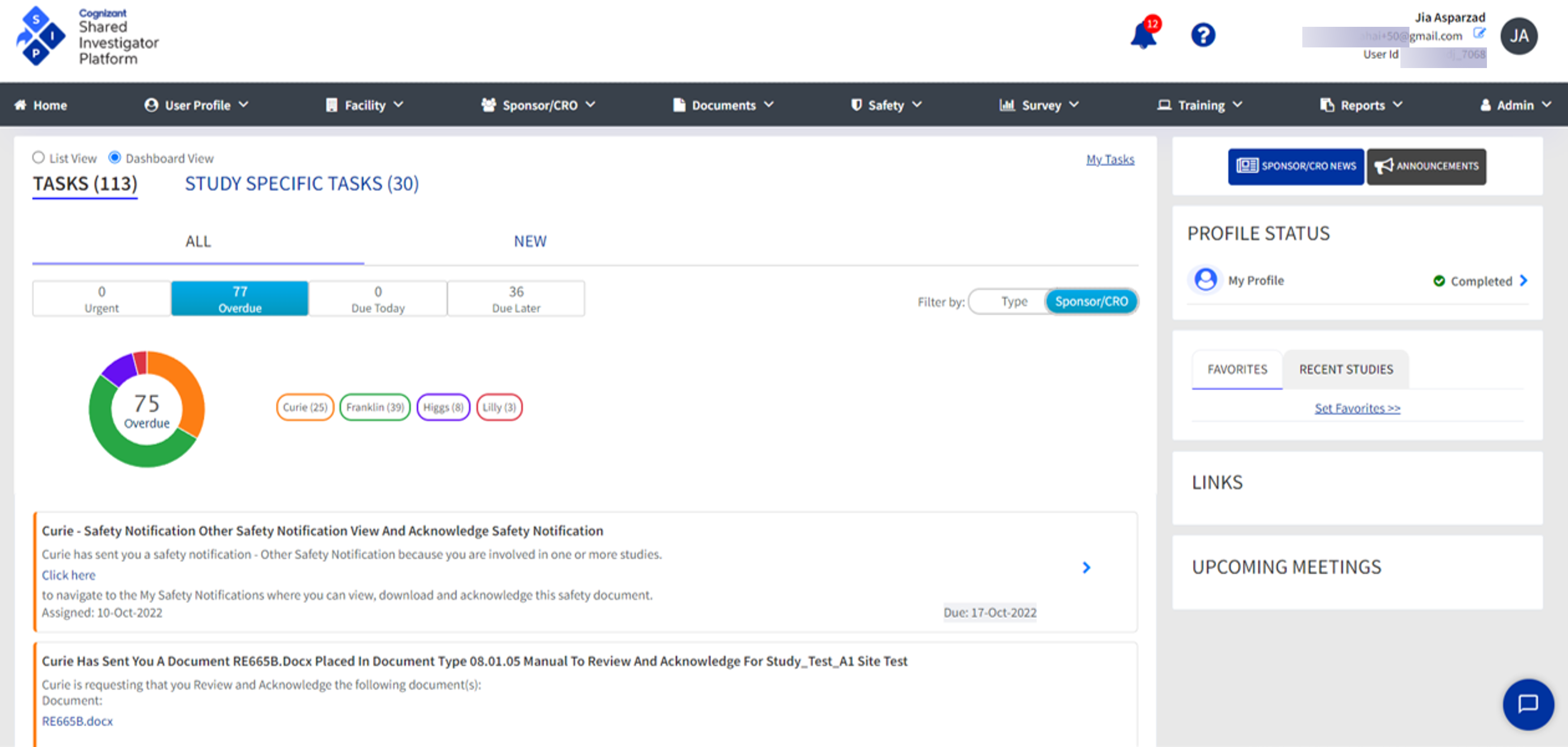Viewport: 1568px width, 747px height.
Task: Open the chat bubble widget
Action: (1528, 704)
